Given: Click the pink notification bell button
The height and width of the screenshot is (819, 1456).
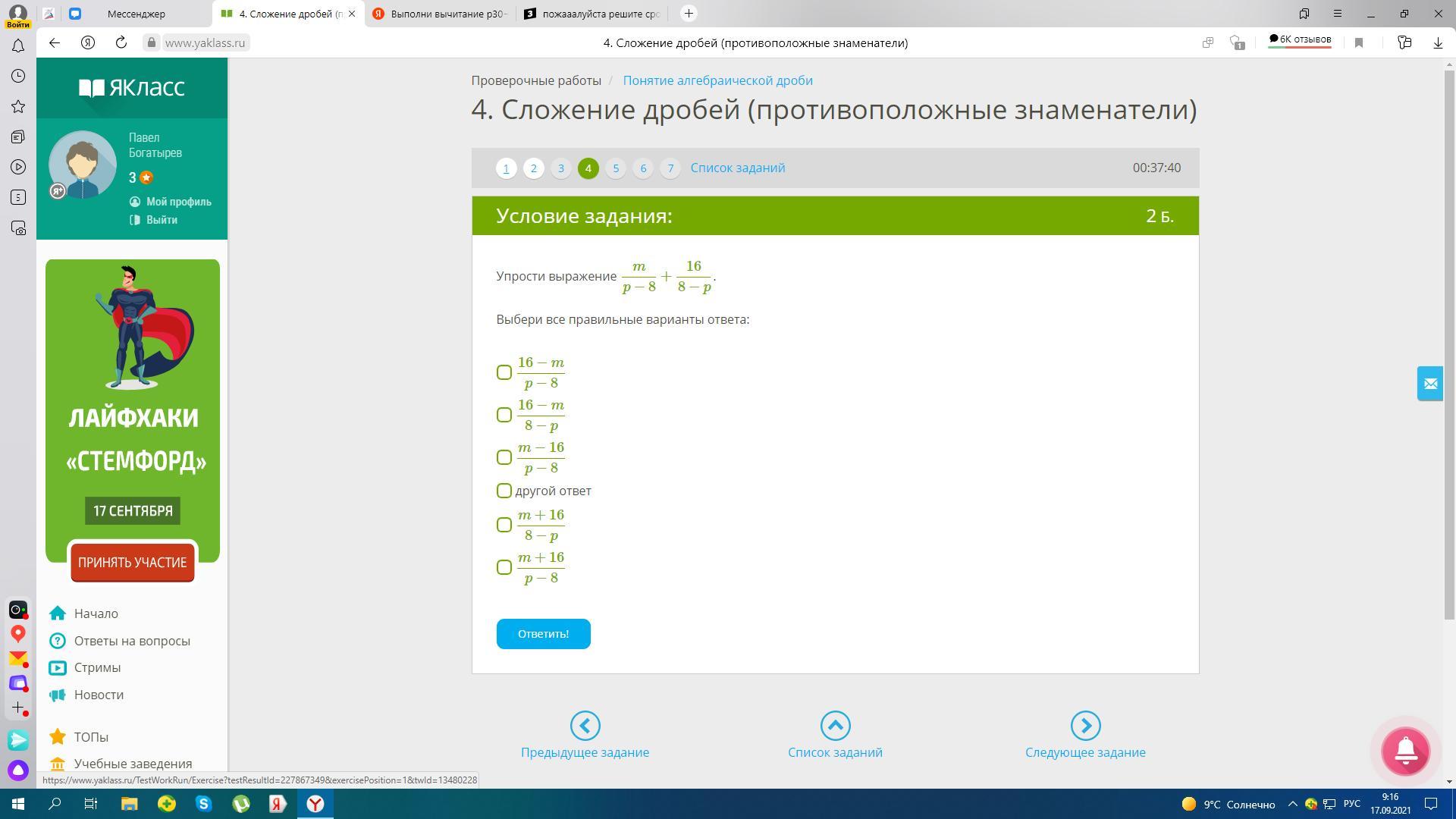Looking at the screenshot, I should tap(1405, 751).
